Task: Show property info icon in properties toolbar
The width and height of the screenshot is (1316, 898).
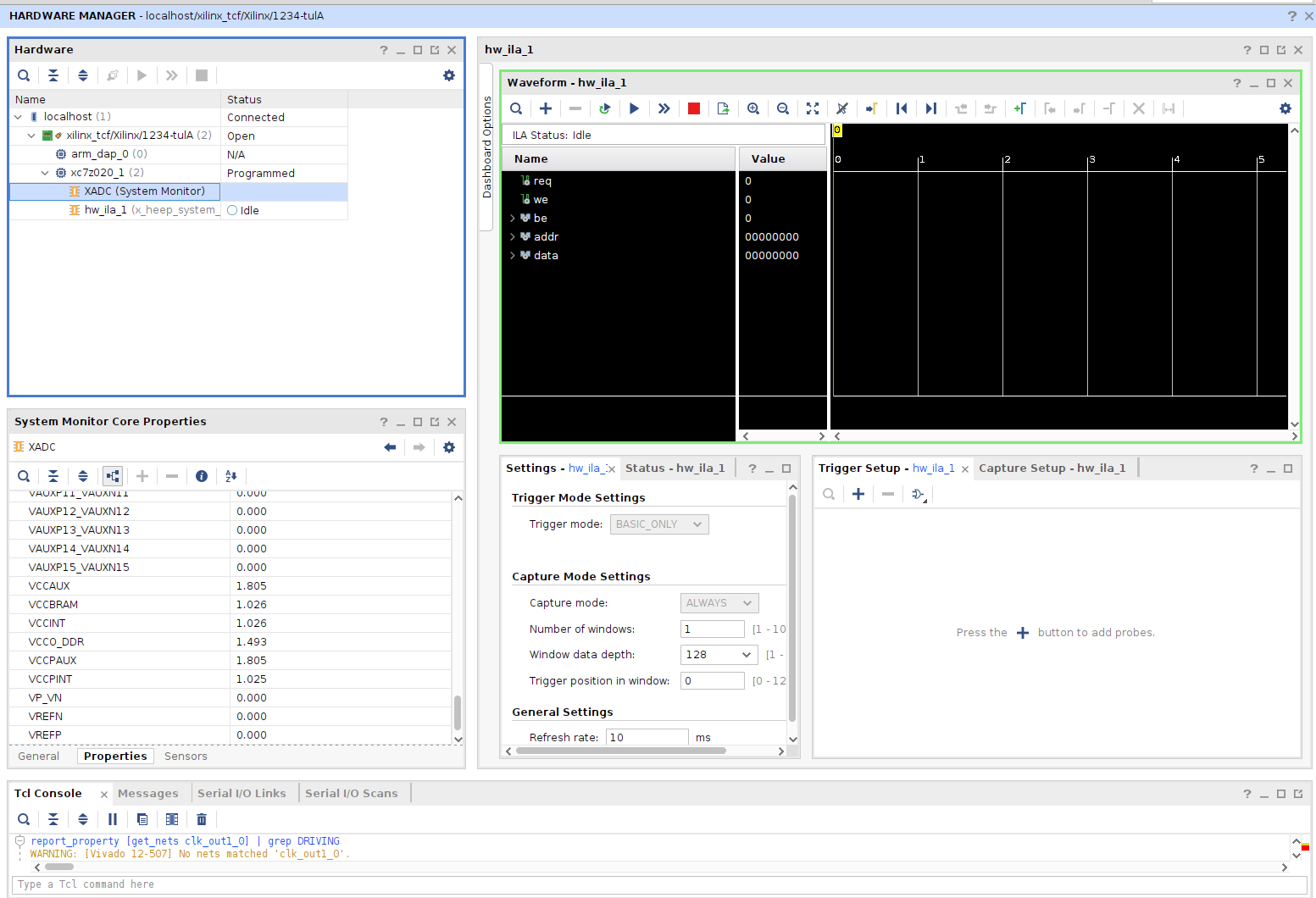Action: (x=202, y=476)
